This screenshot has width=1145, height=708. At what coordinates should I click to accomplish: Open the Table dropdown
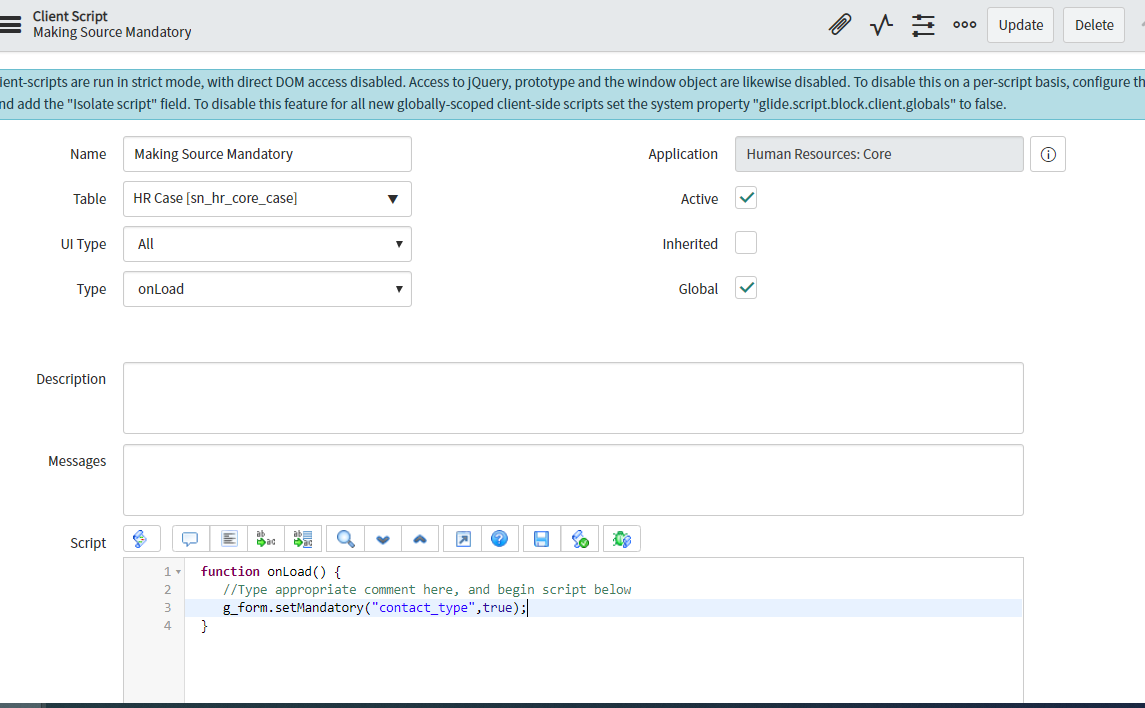pos(267,199)
